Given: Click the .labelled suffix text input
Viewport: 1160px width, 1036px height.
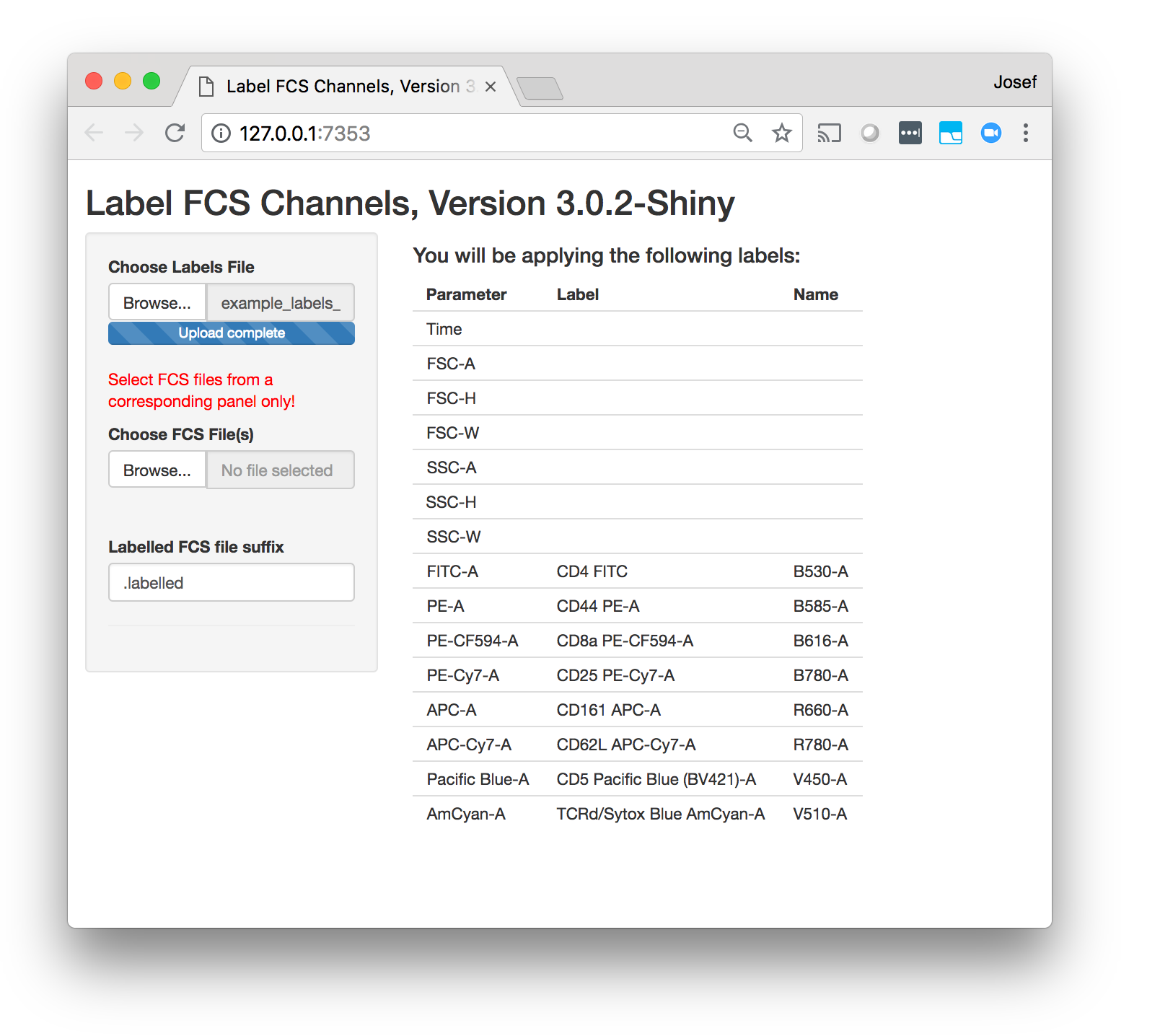Looking at the screenshot, I should [x=232, y=582].
